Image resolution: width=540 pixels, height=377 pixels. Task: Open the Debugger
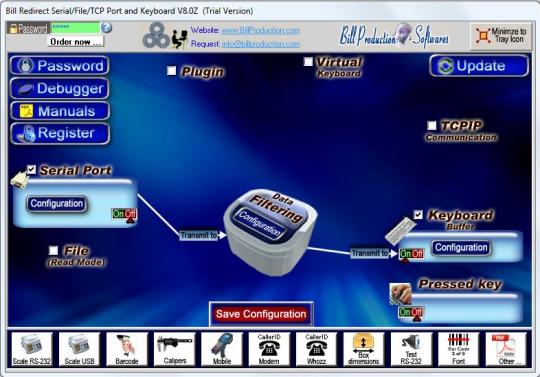click(60, 88)
